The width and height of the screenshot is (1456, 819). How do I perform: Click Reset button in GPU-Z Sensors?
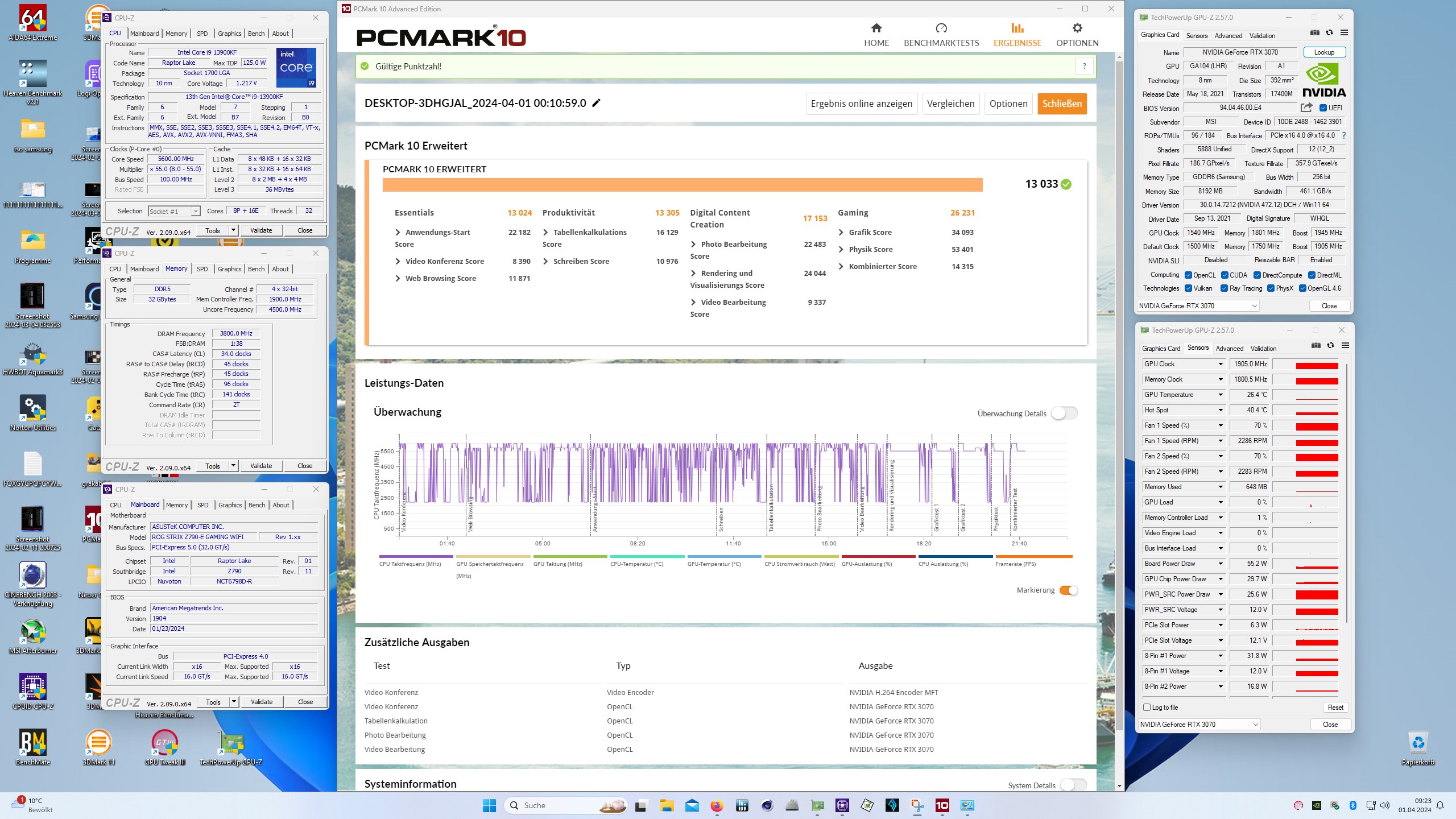(x=1335, y=708)
